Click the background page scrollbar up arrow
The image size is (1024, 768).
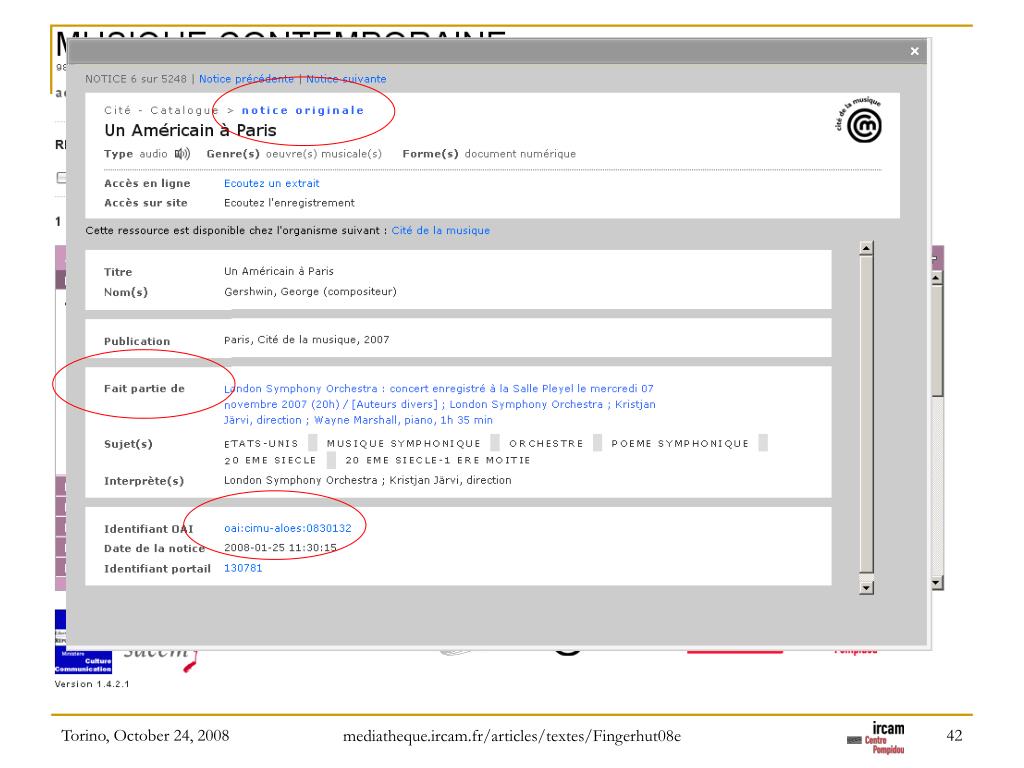coord(937,278)
